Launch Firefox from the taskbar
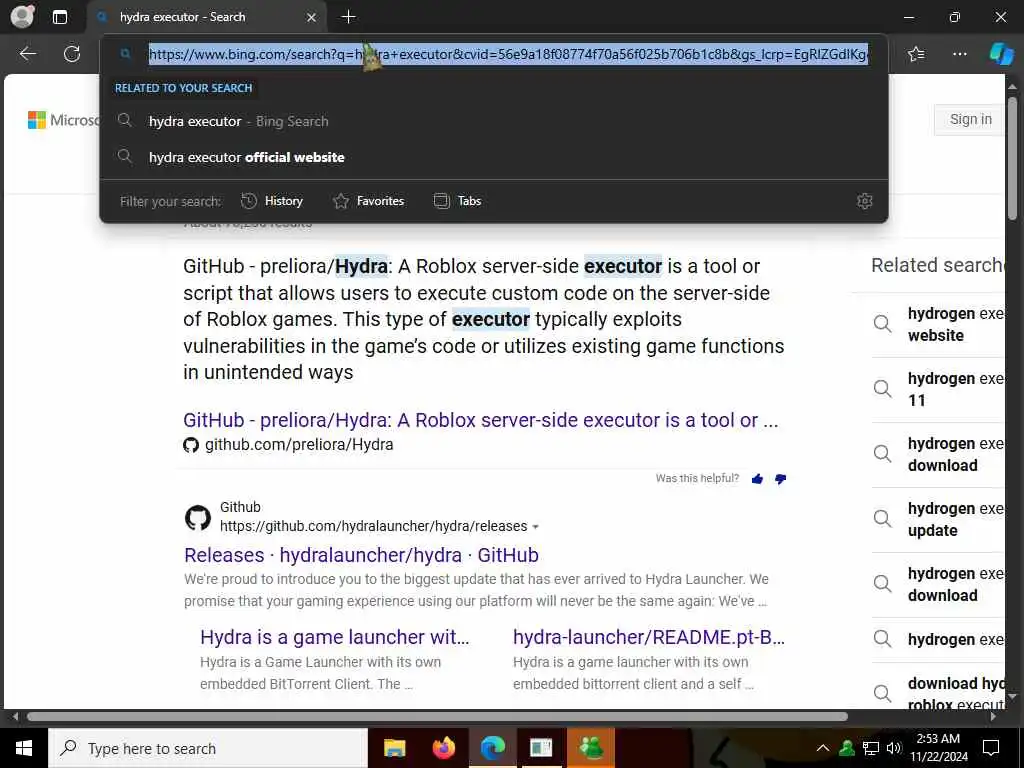The image size is (1024, 768). click(443, 748)
